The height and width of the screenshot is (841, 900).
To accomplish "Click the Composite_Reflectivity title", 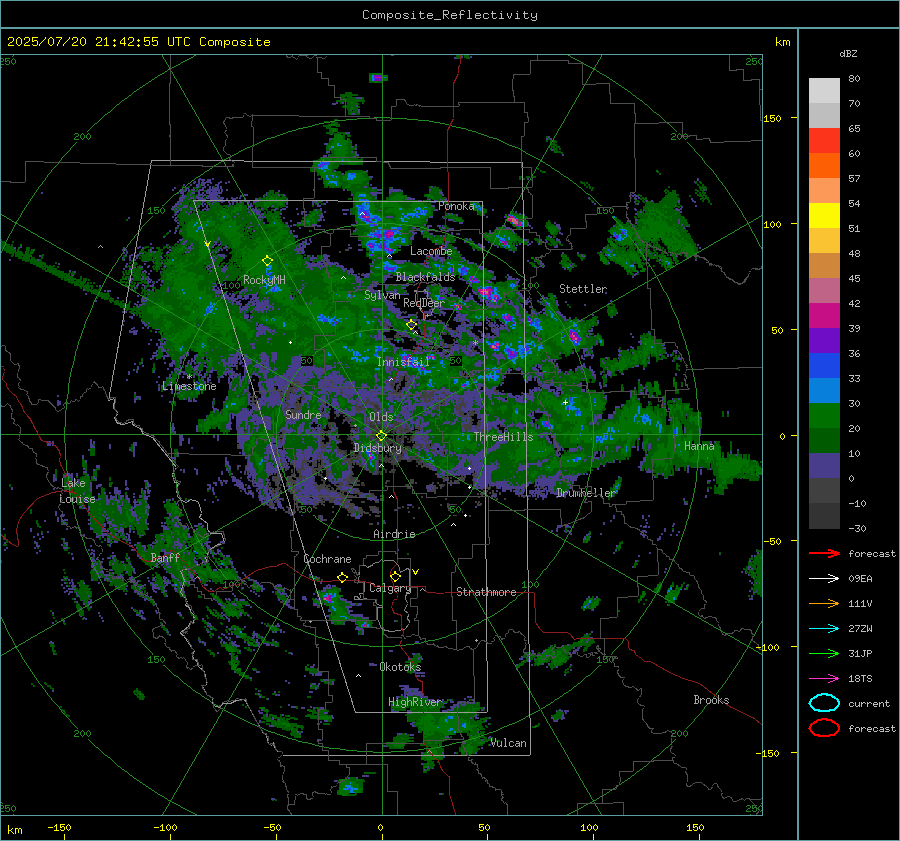I will click(450, 15).
